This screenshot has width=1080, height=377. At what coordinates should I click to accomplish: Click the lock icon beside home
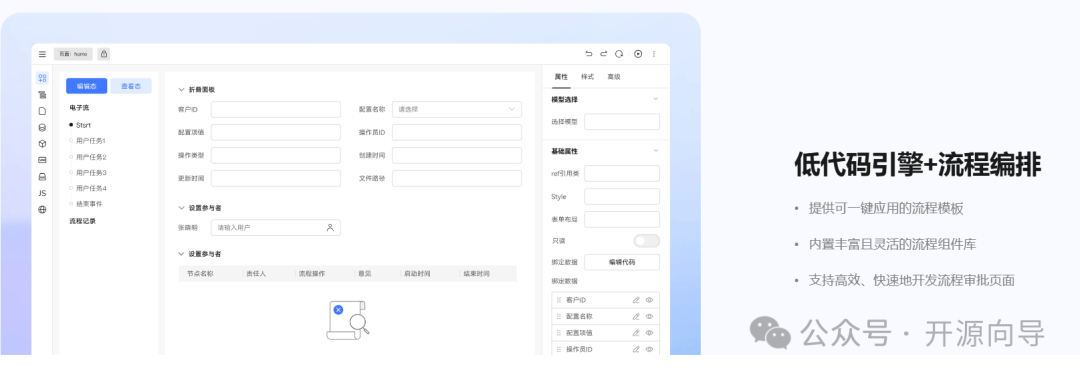click(103, 54)
